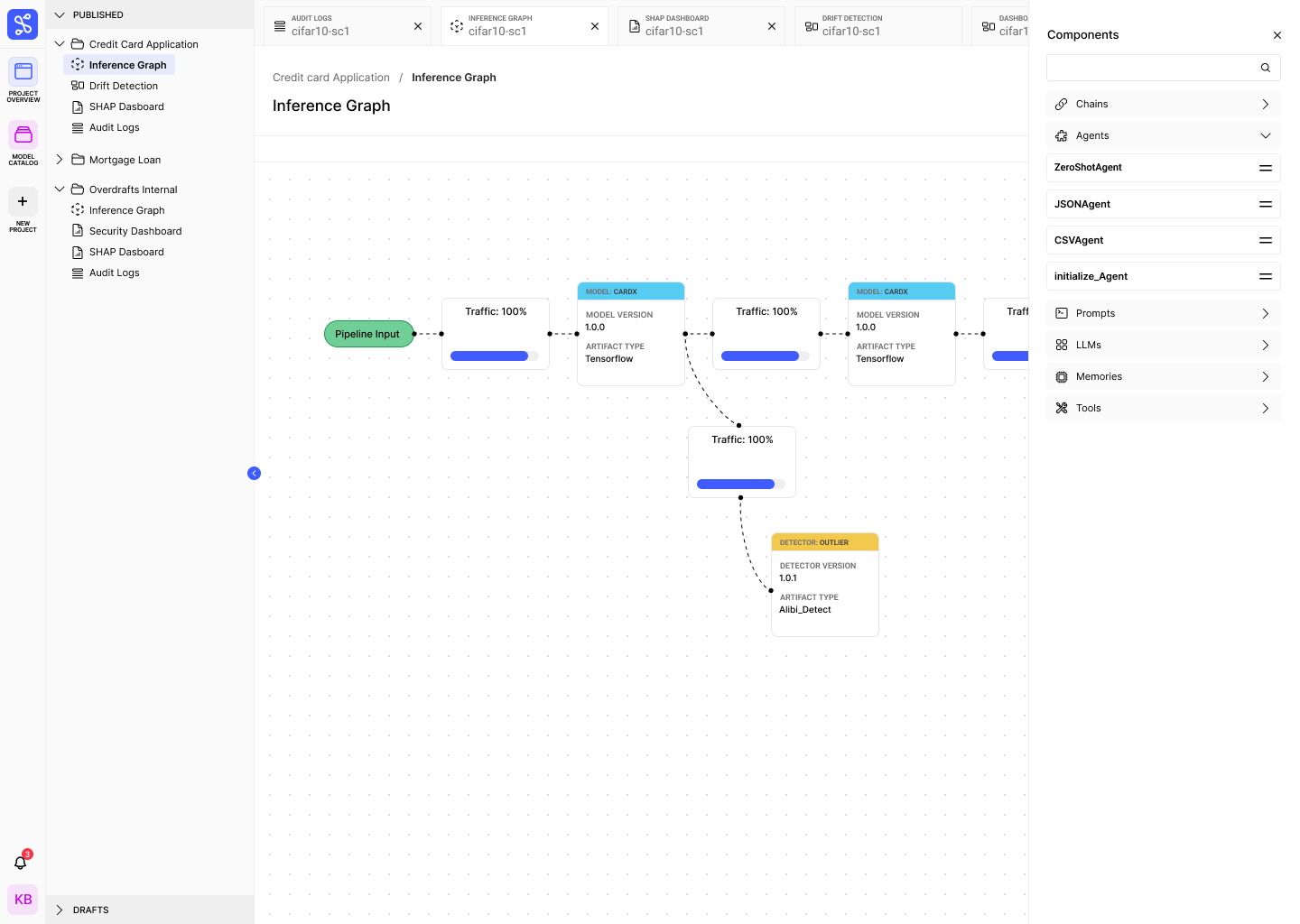Click the Agents robot icon
Image resolution: width=1300 pixels, height=924 pixels.
tap(1062, 135)
